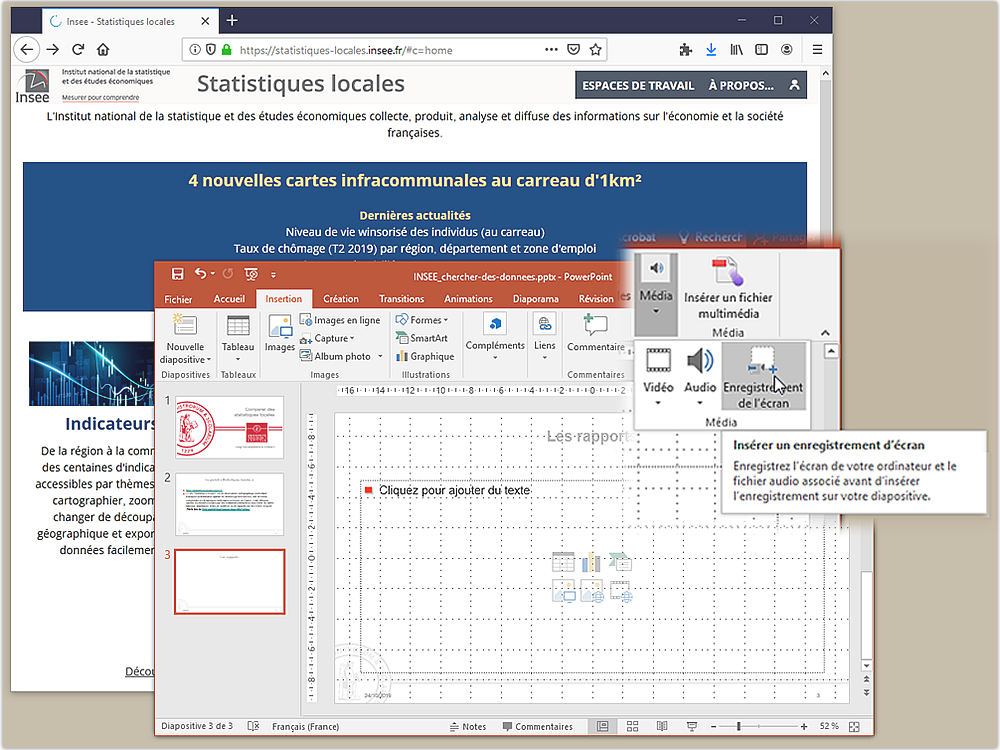Select slide 1 thumbnail

point(230,427)
